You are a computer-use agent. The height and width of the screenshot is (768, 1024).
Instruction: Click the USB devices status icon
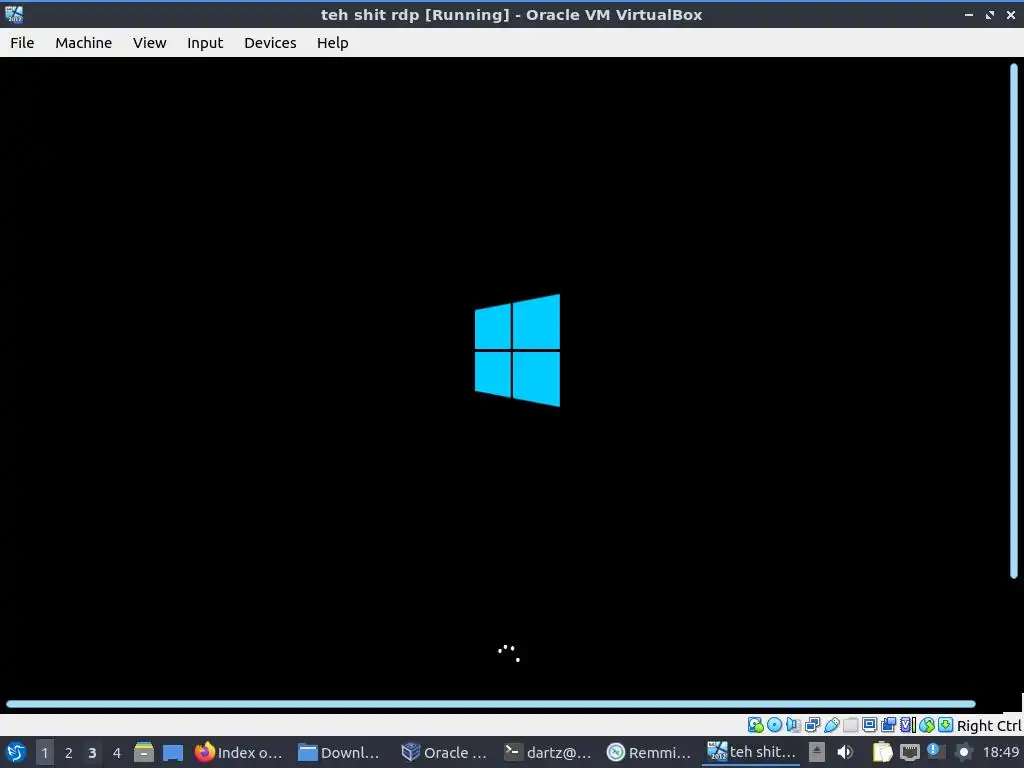(831, 725)
